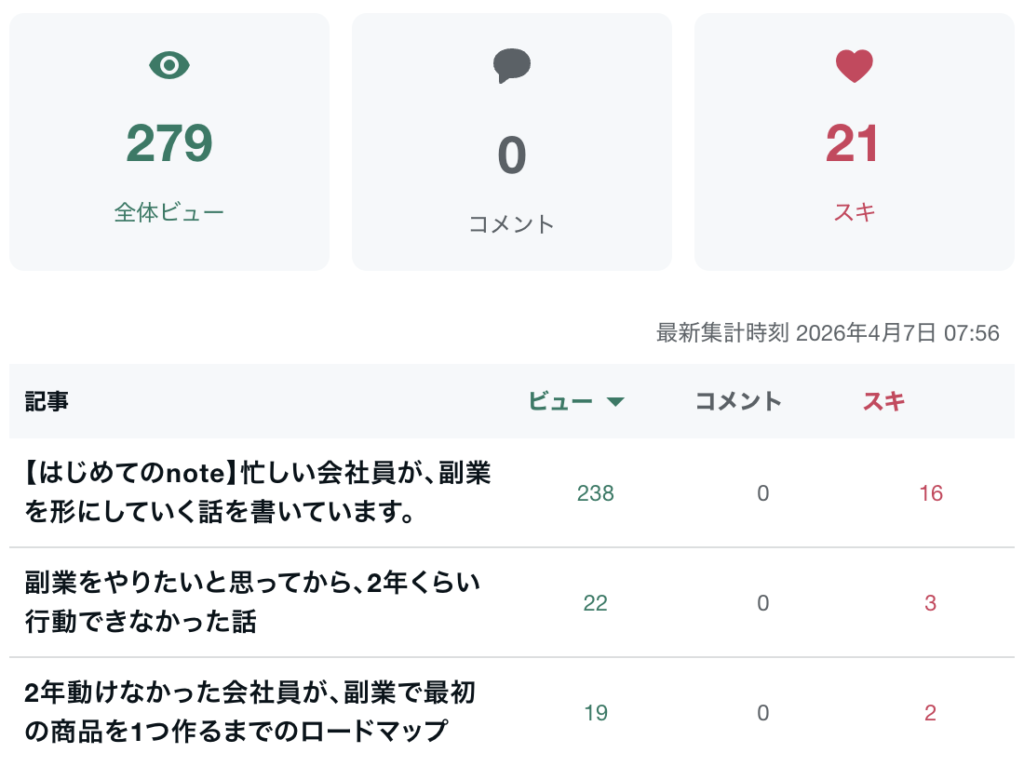Select the コメント card label
Screen dimensions: 1024x780
(x=511, y=224)
